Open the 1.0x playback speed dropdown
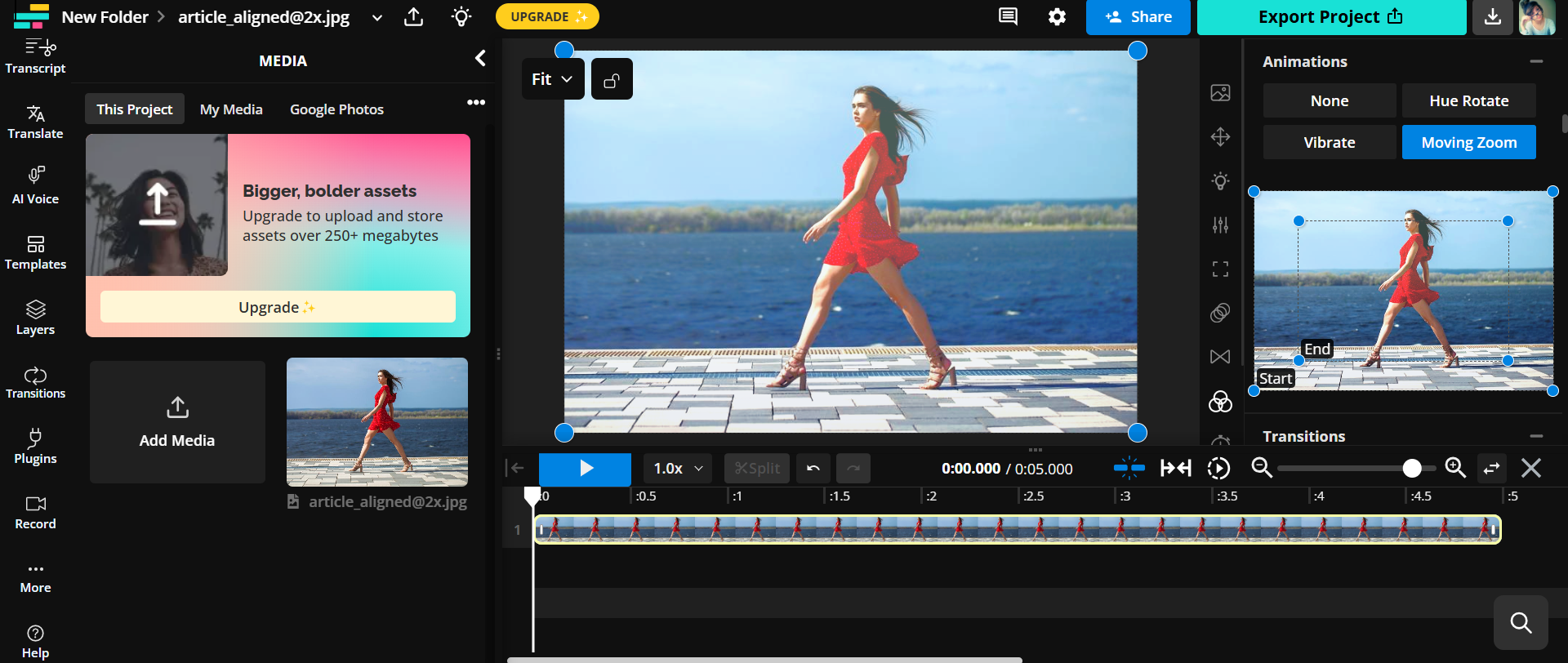Image resolution: width=1568 pixels, height=663 pixels. (677, 469)
